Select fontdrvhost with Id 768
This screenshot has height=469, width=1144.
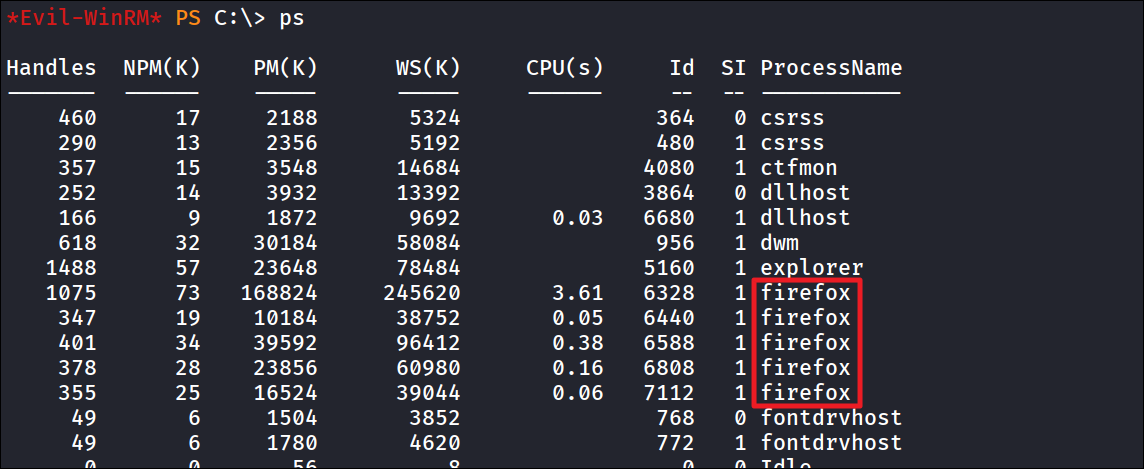click(x=831, y=418)
